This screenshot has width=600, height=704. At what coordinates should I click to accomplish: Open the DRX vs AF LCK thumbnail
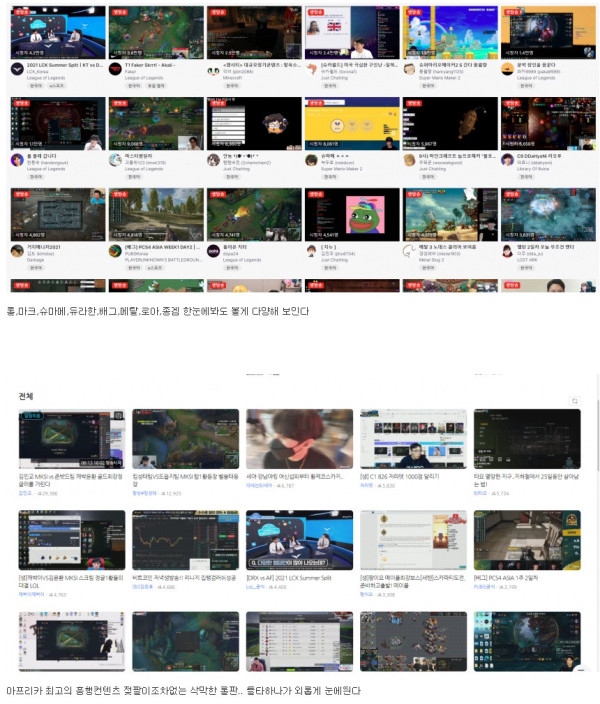[300, 540]
